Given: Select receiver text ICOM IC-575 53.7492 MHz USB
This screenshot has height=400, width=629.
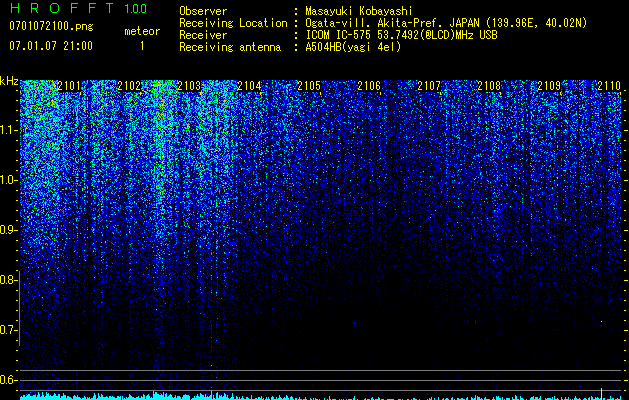Looking at the screenshot, I should 401,35.
